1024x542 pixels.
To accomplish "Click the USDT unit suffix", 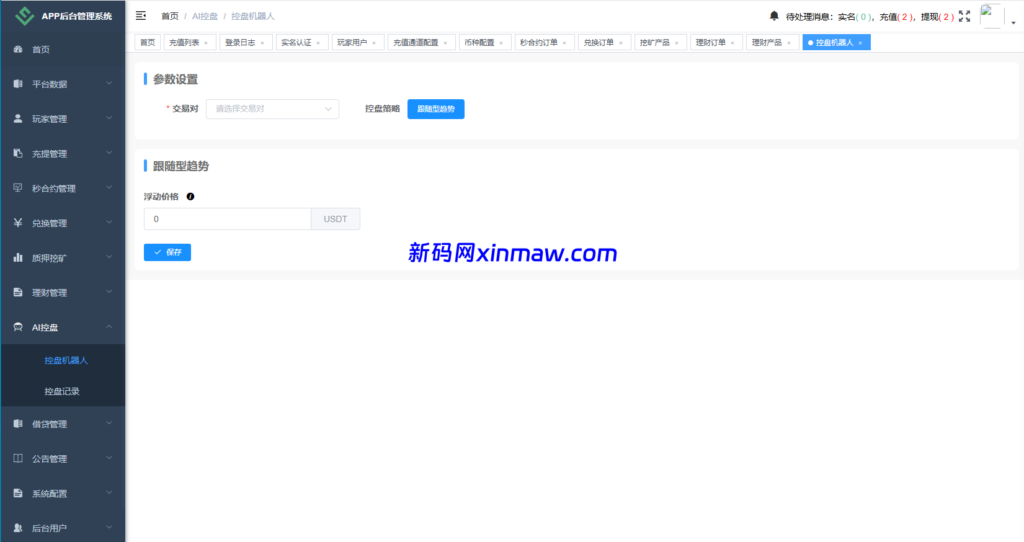I will click(336, 219).
